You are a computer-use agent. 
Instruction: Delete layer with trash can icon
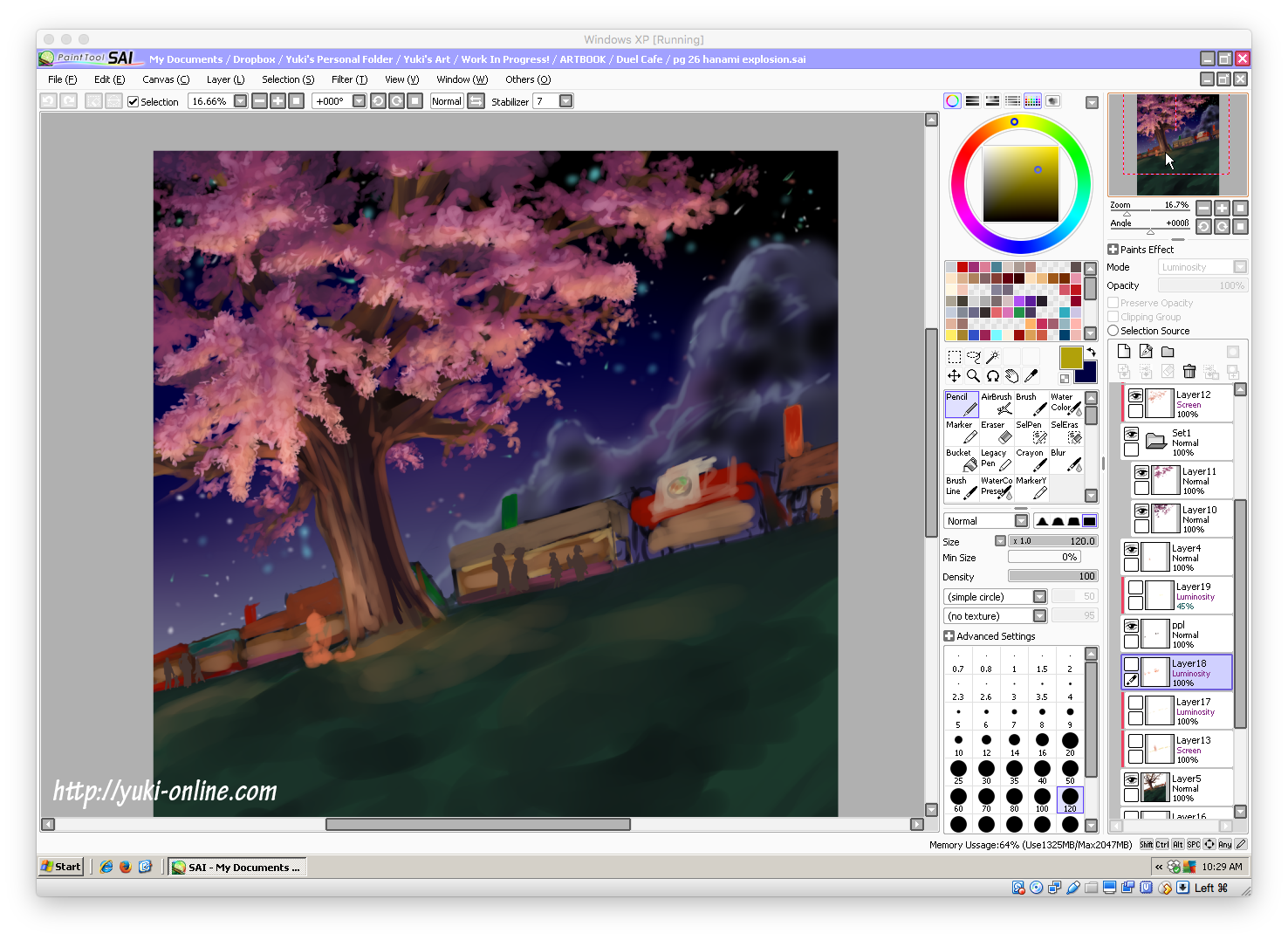[1189, 372]
